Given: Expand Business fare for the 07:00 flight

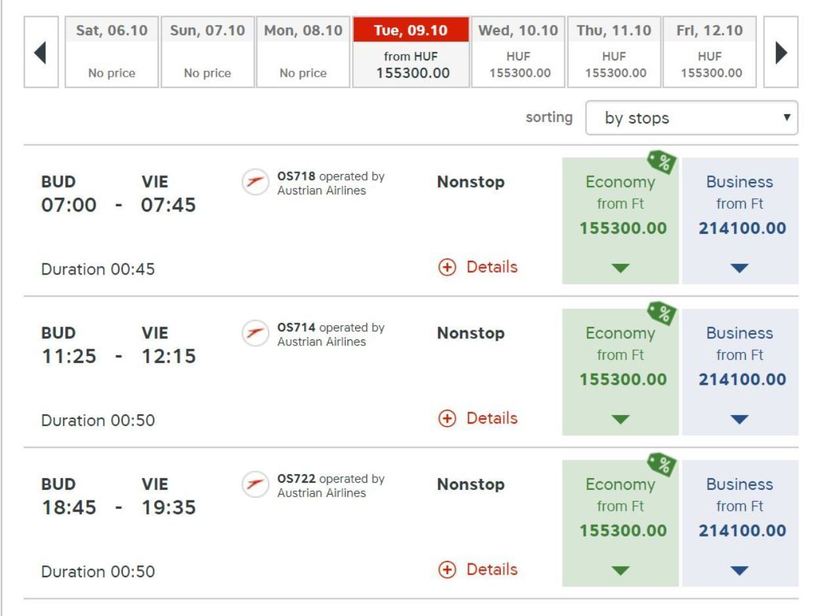Looking at the screenshot, I should [x=739, y=268].
